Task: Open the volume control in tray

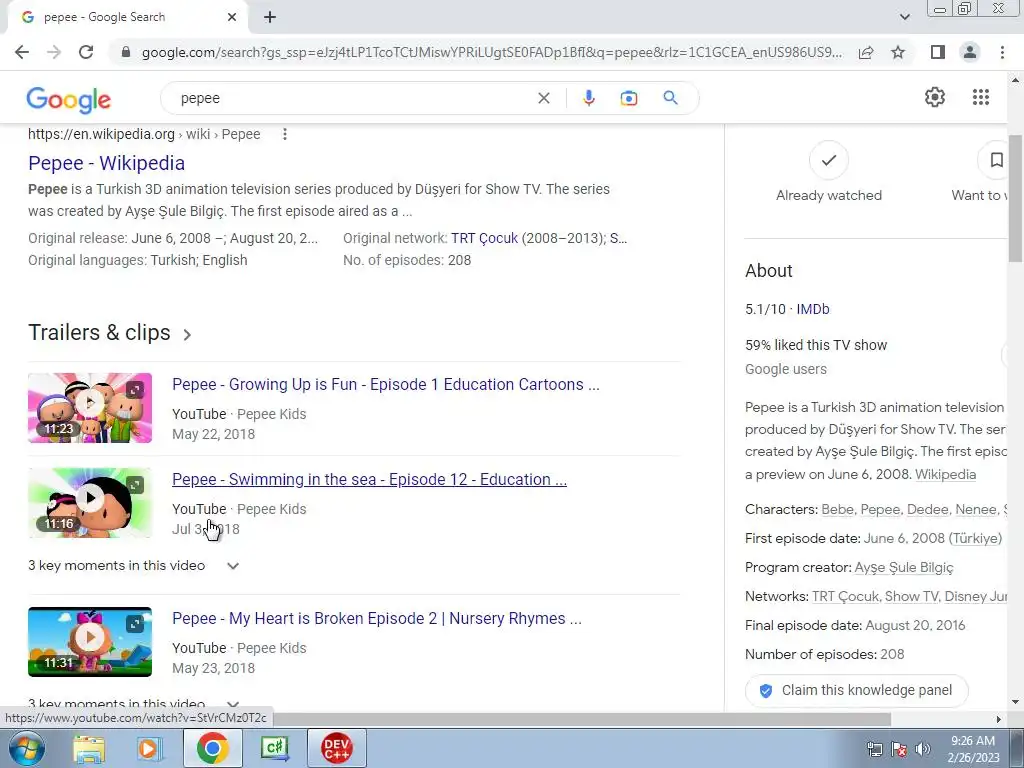Action: 923,748
